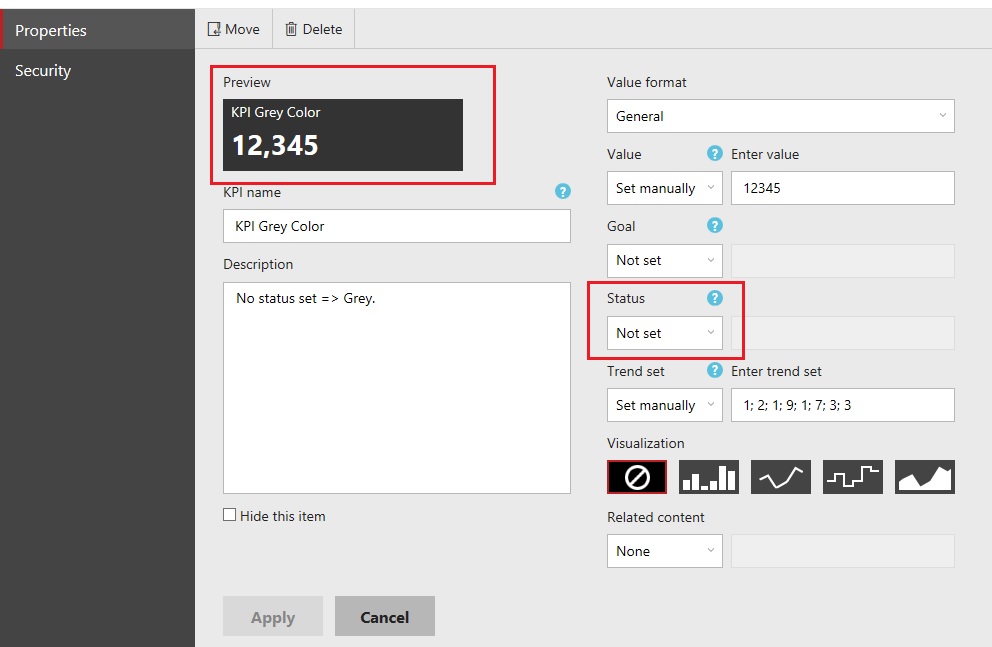Click the KPI preview tile

coord(343,135)
